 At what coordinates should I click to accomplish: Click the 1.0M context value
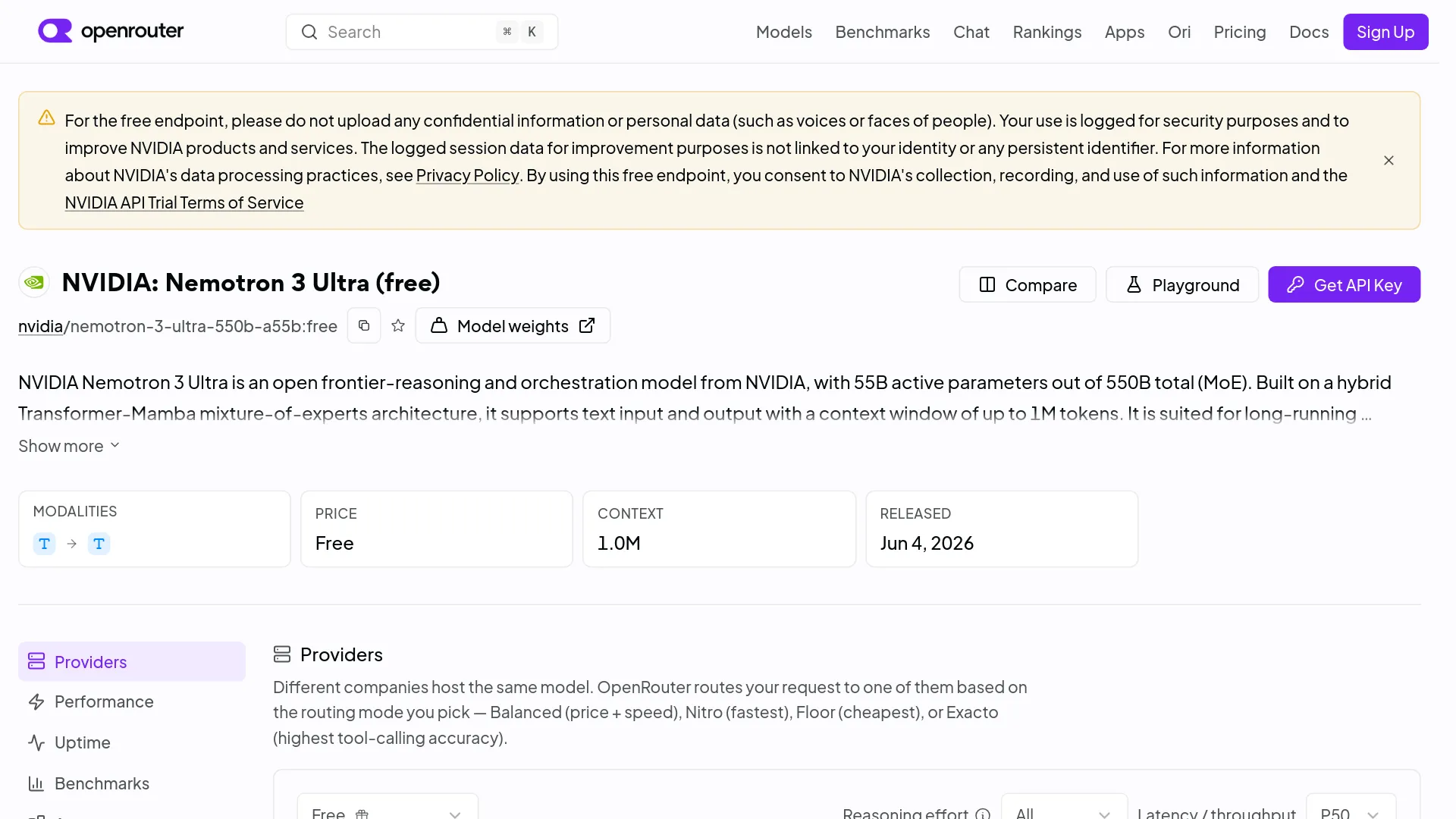click(x=619, y=543)
